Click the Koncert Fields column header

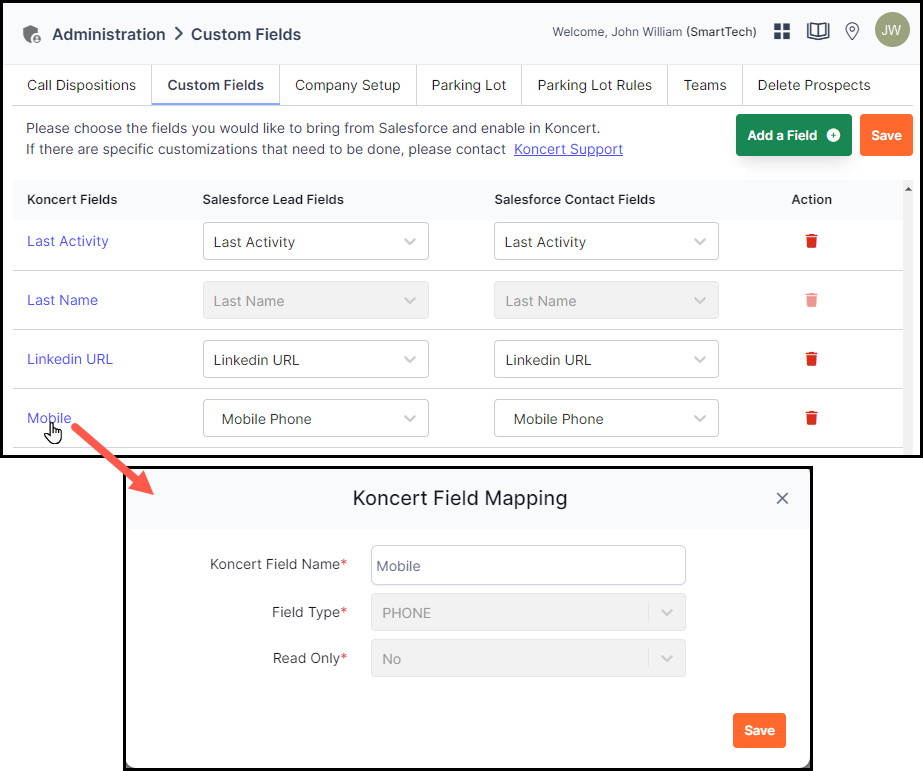pos(72,200)
